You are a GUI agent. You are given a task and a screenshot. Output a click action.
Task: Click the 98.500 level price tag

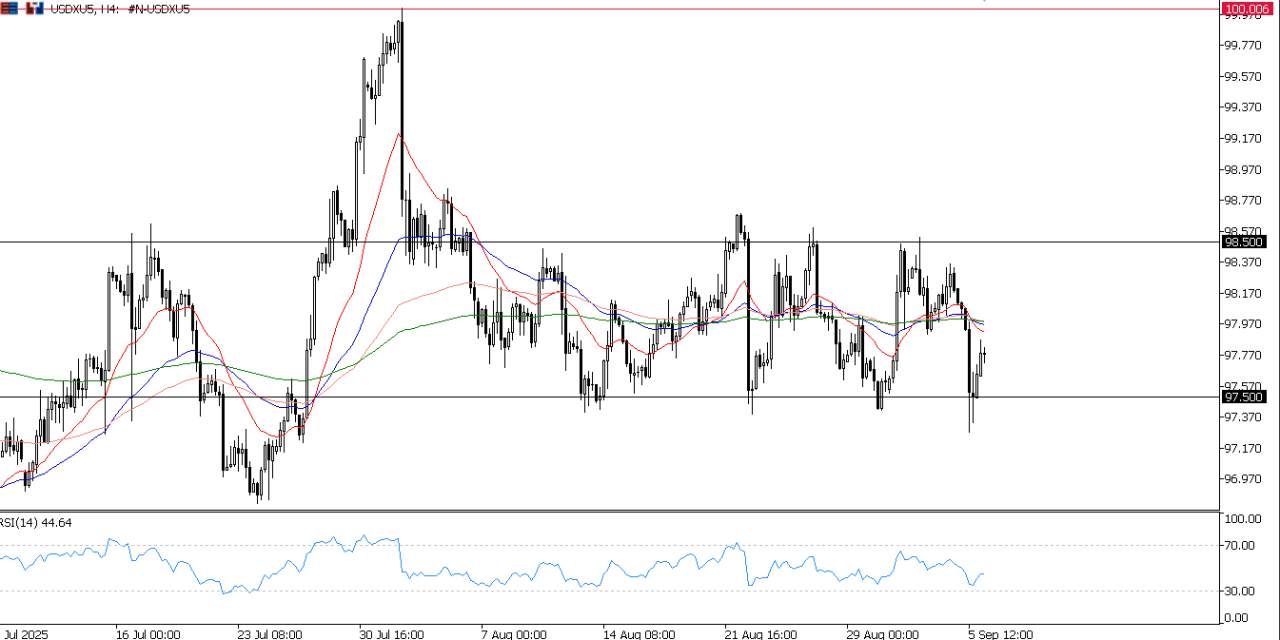pyautogui.click(x=1244, y=242)
